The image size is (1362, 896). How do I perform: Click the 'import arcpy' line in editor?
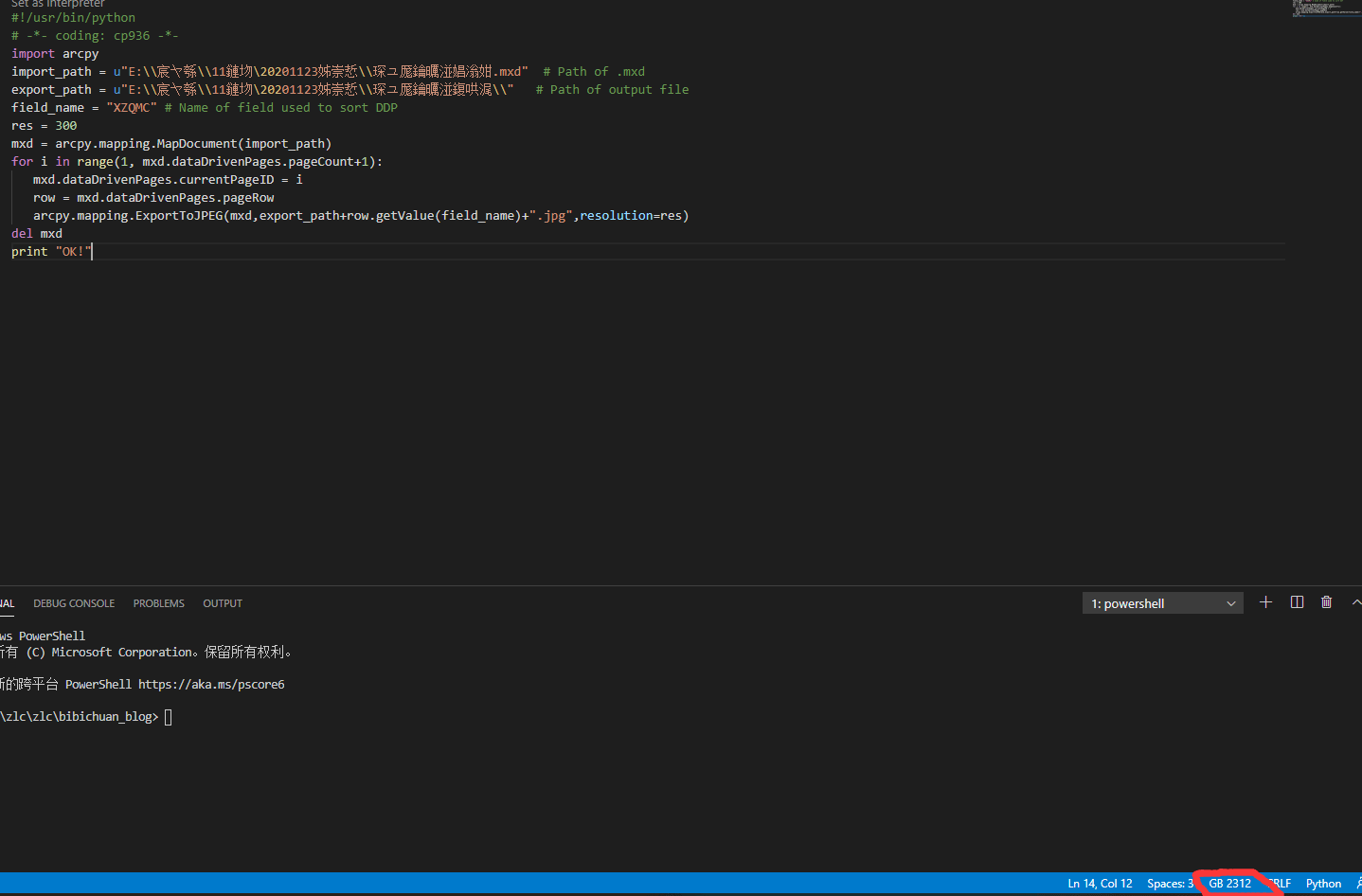(x=55, y=54)
